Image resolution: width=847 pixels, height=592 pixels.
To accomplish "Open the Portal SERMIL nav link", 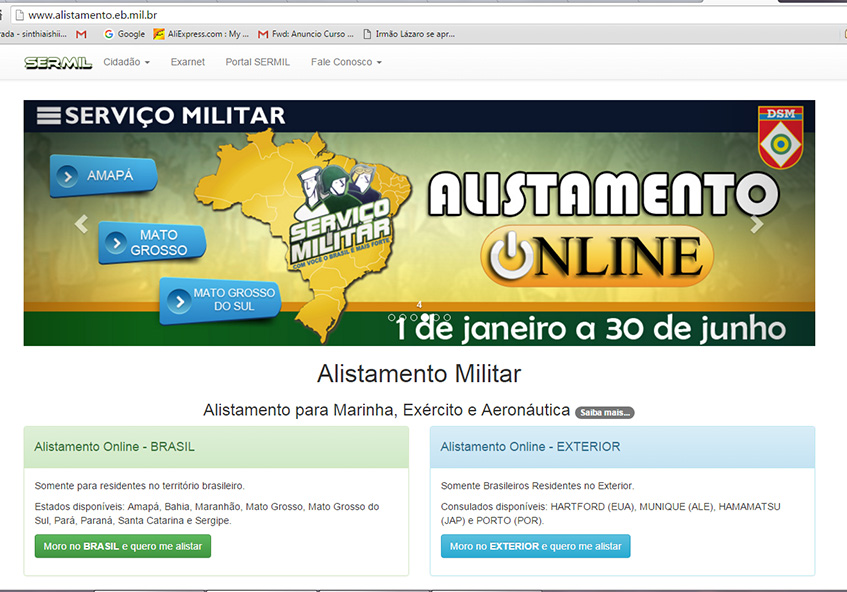I will tap(257, 62).
